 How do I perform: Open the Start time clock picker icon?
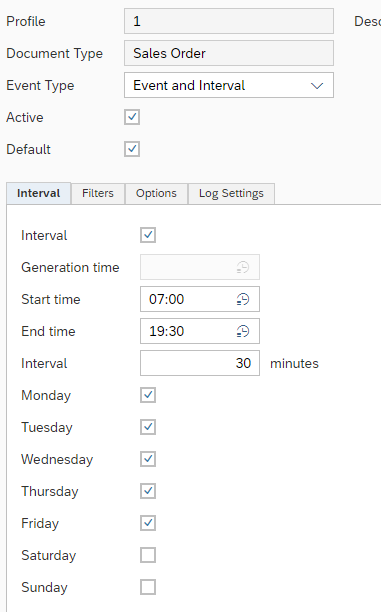pyautogui.click(x=243, y=299)
